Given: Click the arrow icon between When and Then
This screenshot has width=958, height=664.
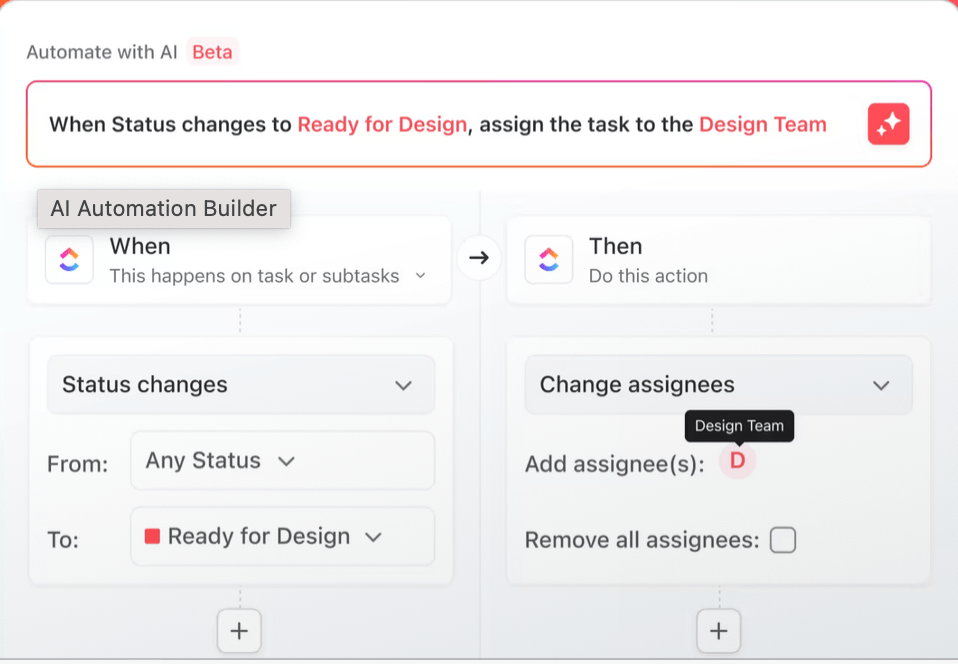Looking at the screenshot, I should [479, 258].
